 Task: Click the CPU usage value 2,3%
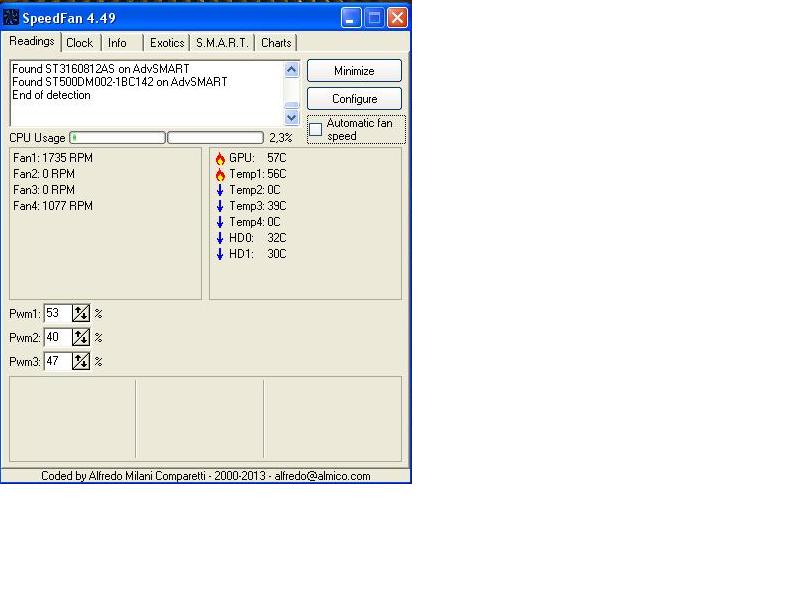pyautogui.click(x=281, y=138)
